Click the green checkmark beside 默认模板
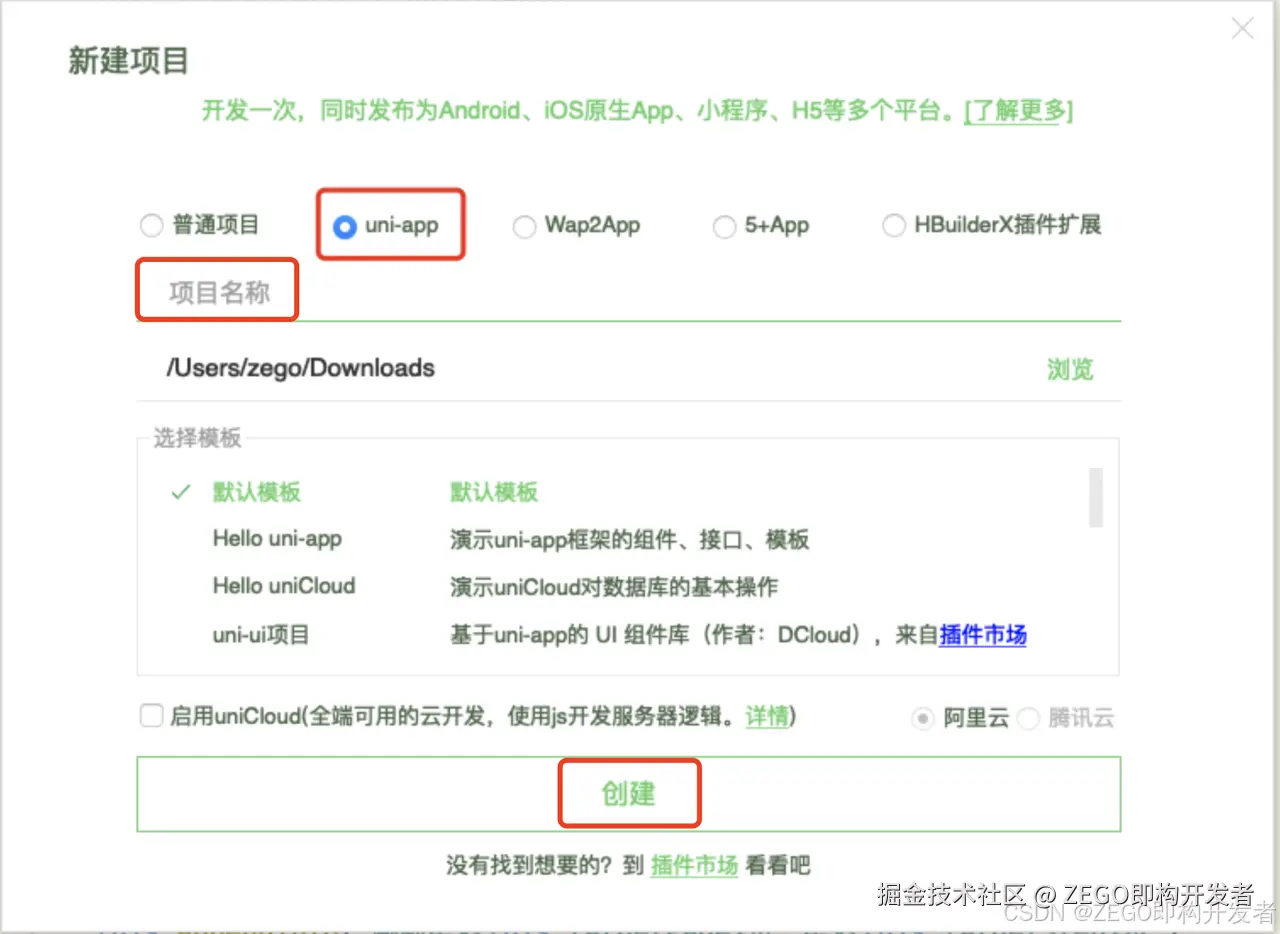The image size is (1280, 934). click(x=181, y=492)
